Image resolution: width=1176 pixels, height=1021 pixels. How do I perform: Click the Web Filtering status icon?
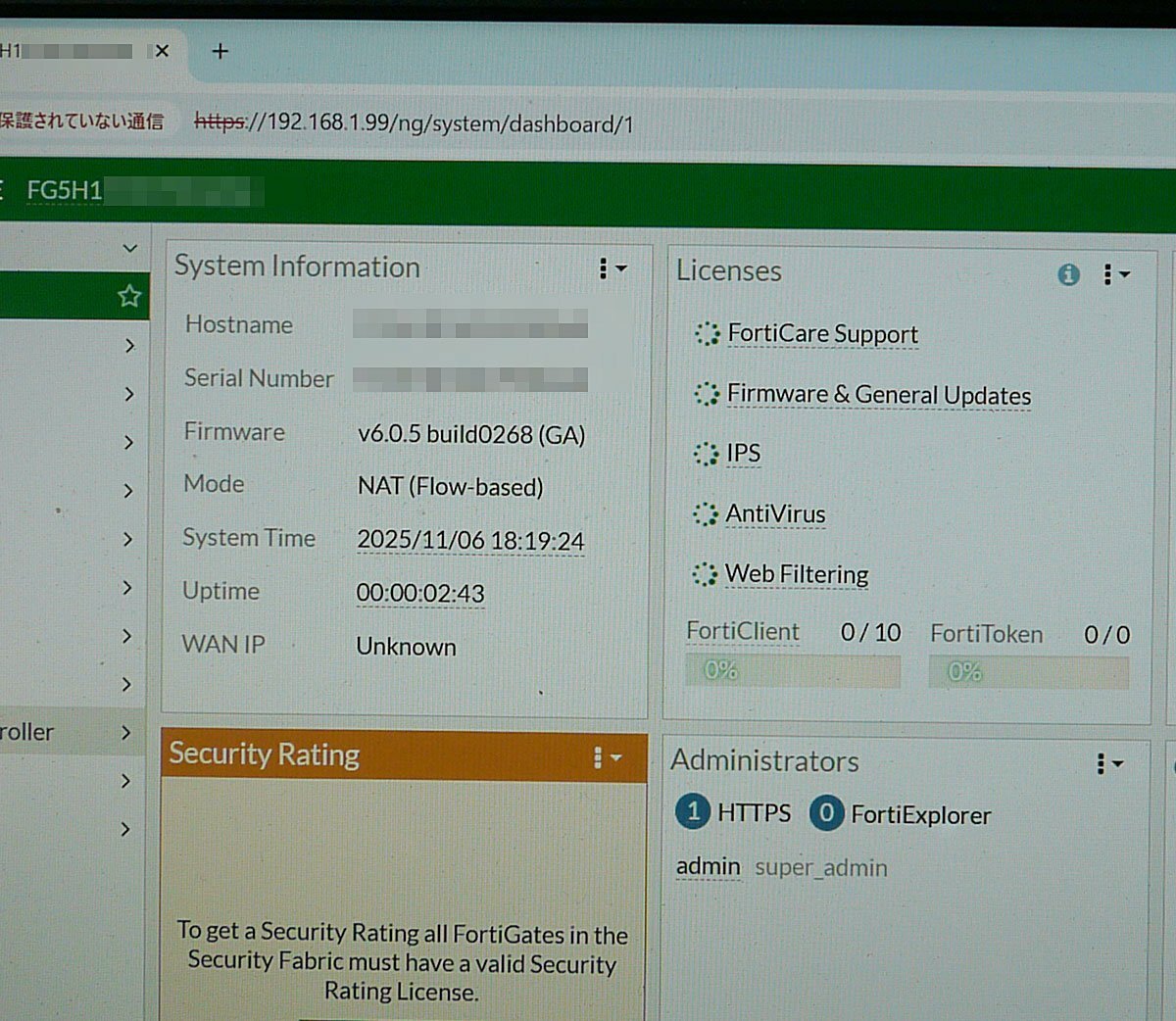tap(705, 574)
